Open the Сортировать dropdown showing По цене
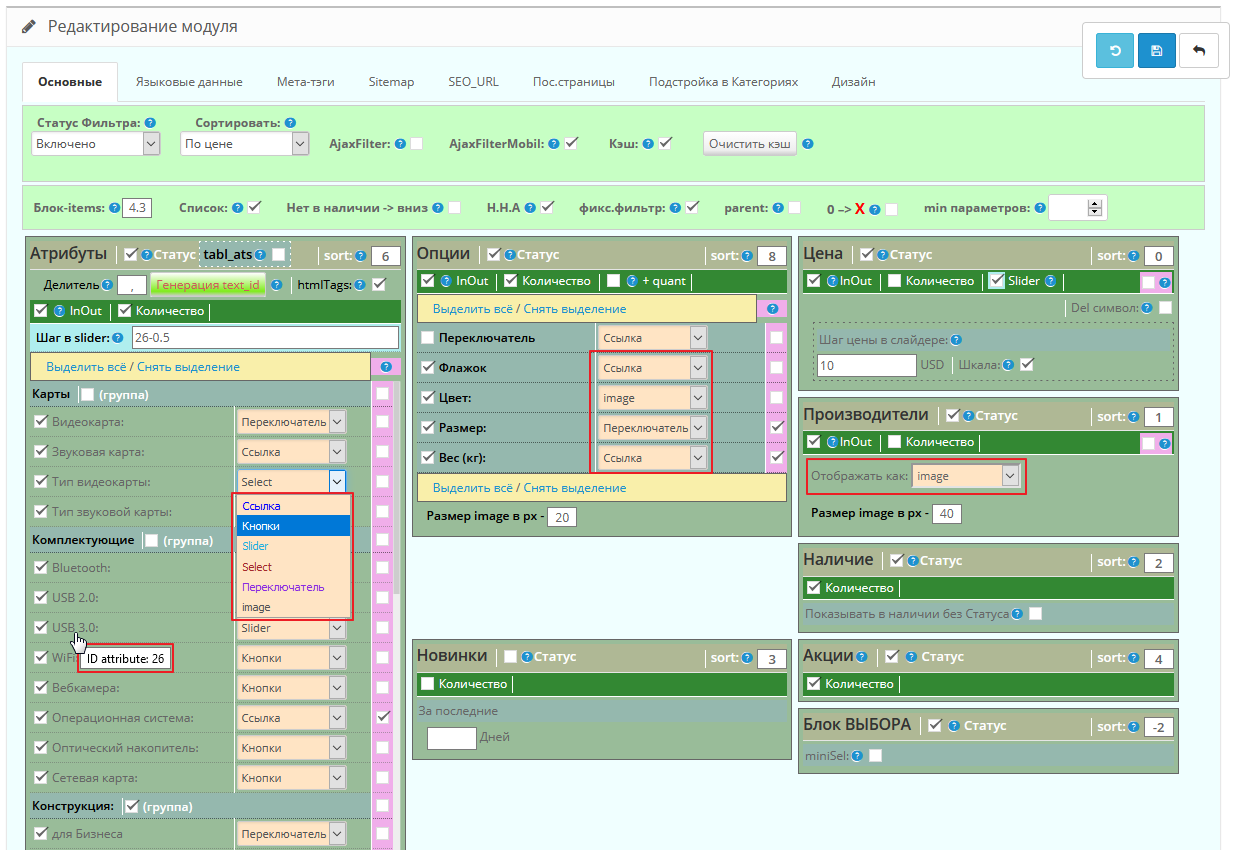This screenshot has height=850, width=1235. (x=245, y=144)
